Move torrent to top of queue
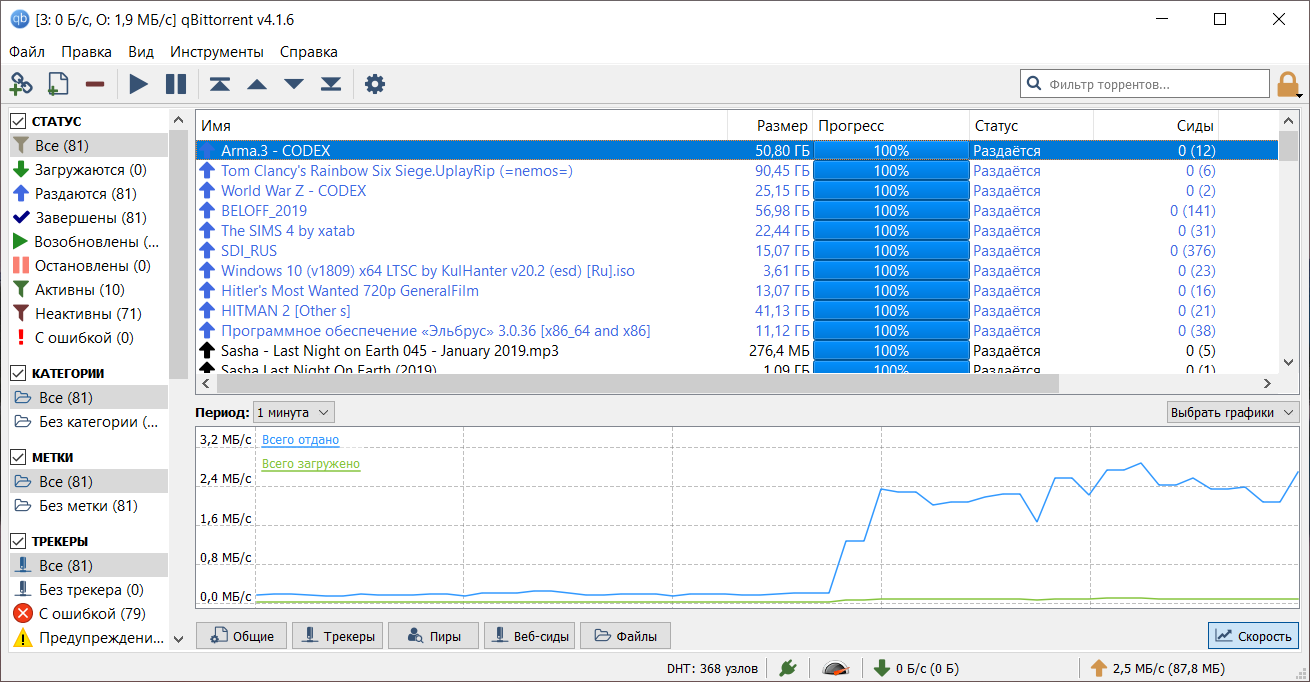Screen dimensions: 1310x682 pyautogui.click(x=220, y=84)
